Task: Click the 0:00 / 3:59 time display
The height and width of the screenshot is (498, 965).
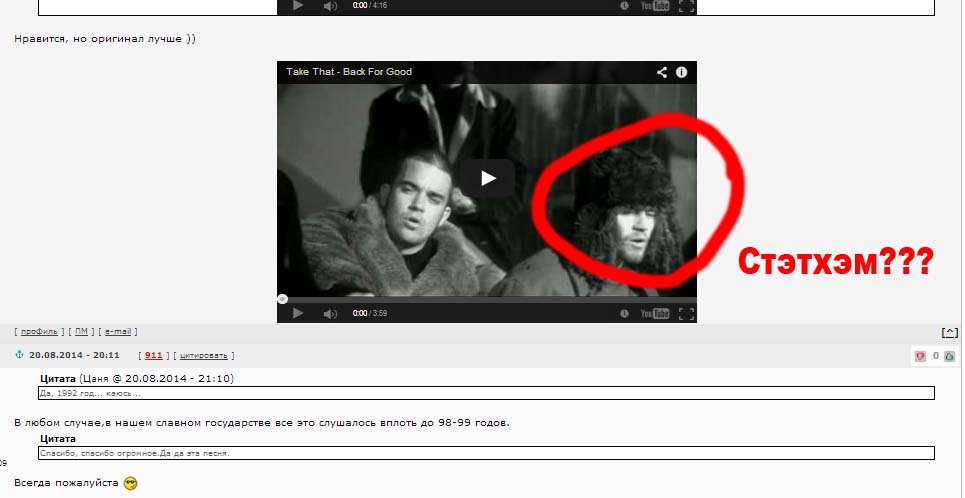Action: [x=370, y=313]
